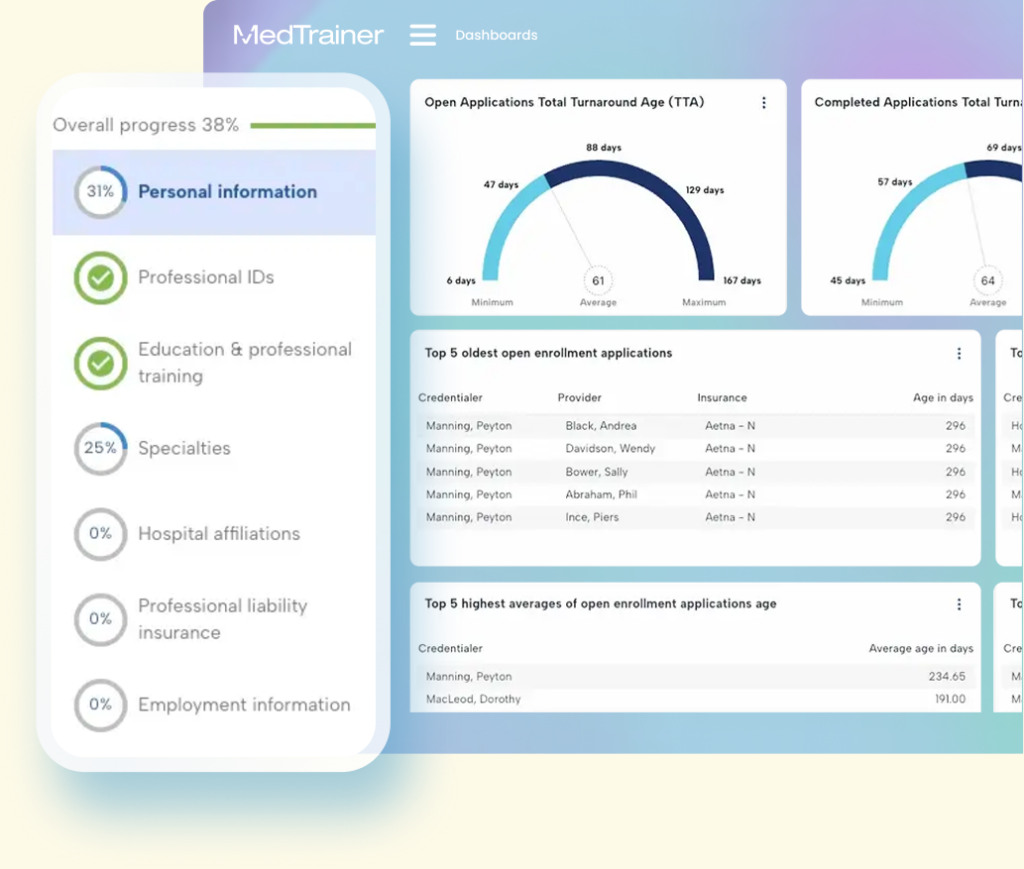Image resolution: width=1024 pixels, height=869 pixels.
Task: Click Top 5 oldest open enrollment applications title
Action: point(548,353)
